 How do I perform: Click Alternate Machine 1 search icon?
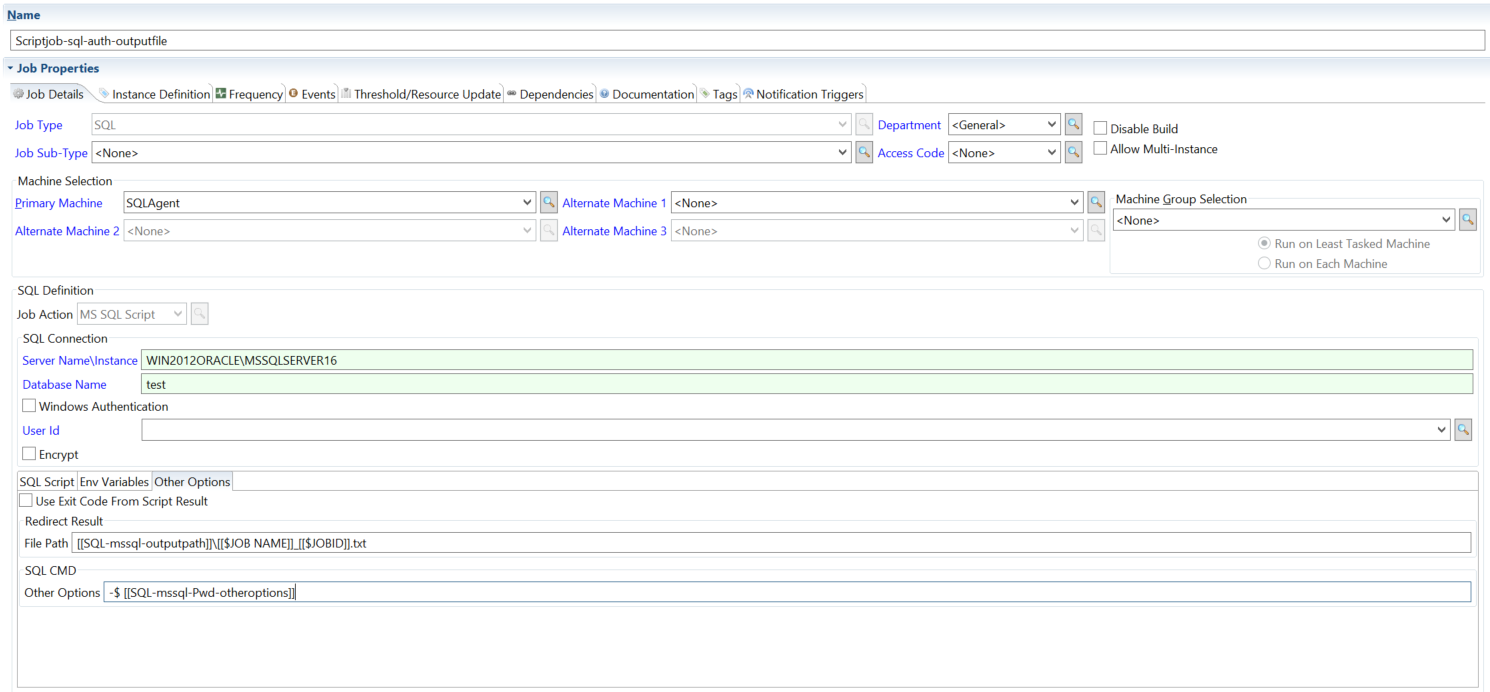1097,203
